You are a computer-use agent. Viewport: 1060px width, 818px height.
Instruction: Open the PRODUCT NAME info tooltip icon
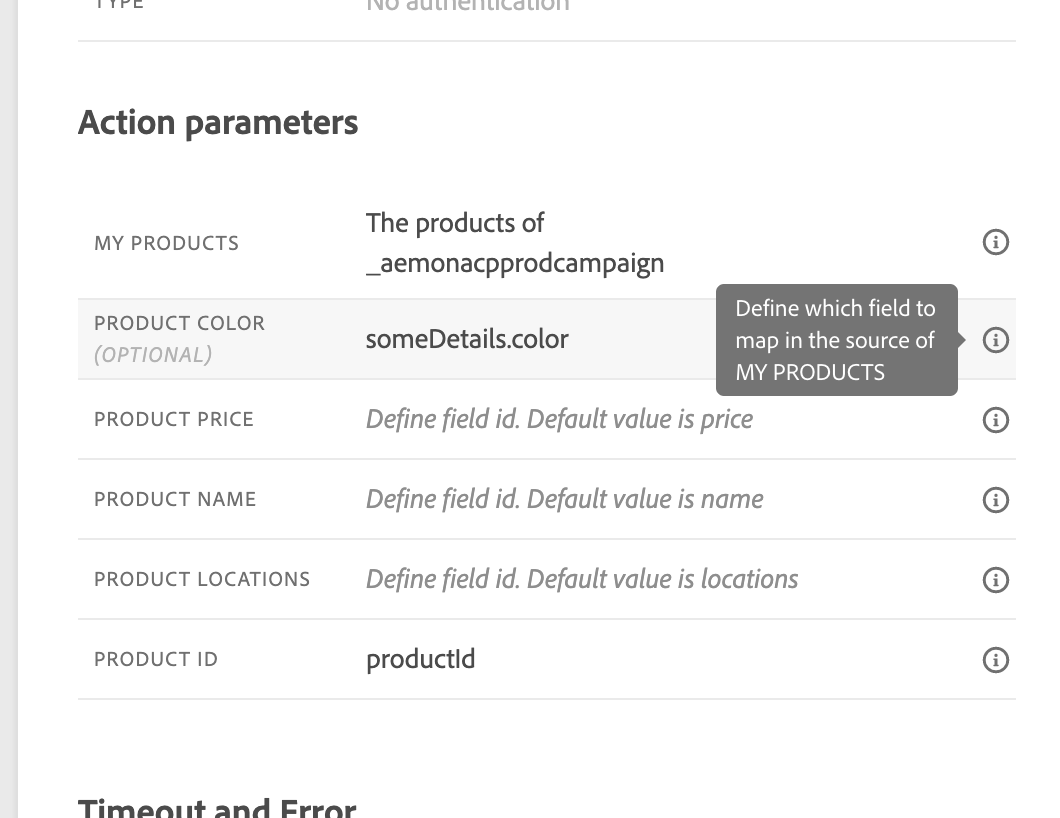(x=995, y=500)
